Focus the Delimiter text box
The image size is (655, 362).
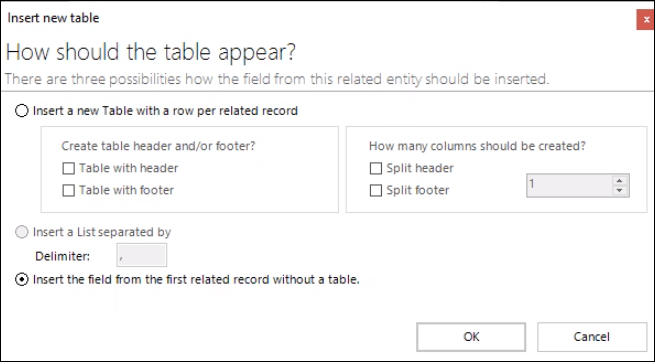point(142,255)
